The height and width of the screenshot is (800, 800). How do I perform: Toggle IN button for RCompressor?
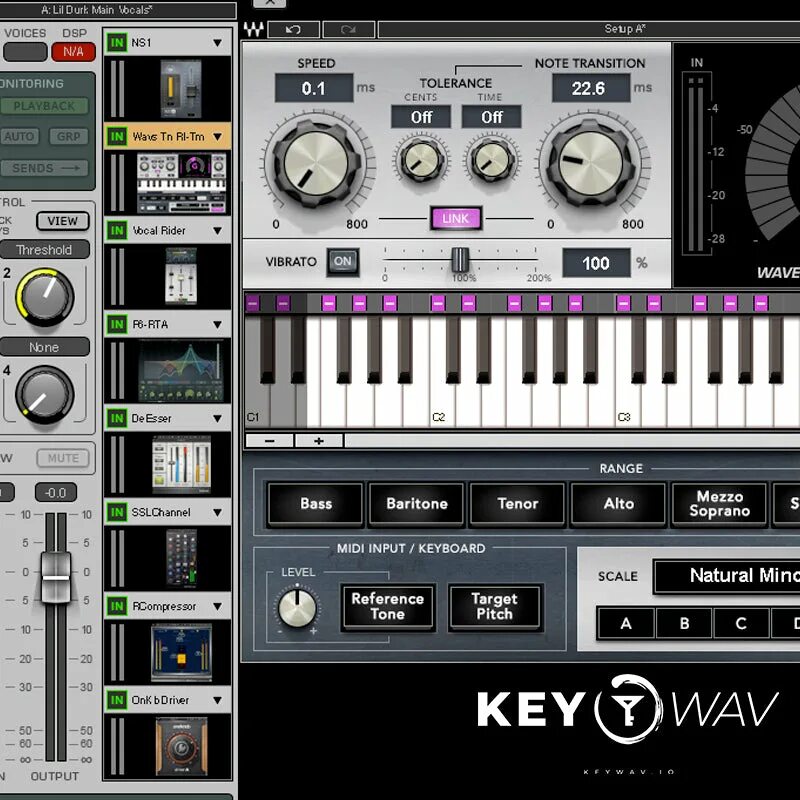(x=117, y=606)
